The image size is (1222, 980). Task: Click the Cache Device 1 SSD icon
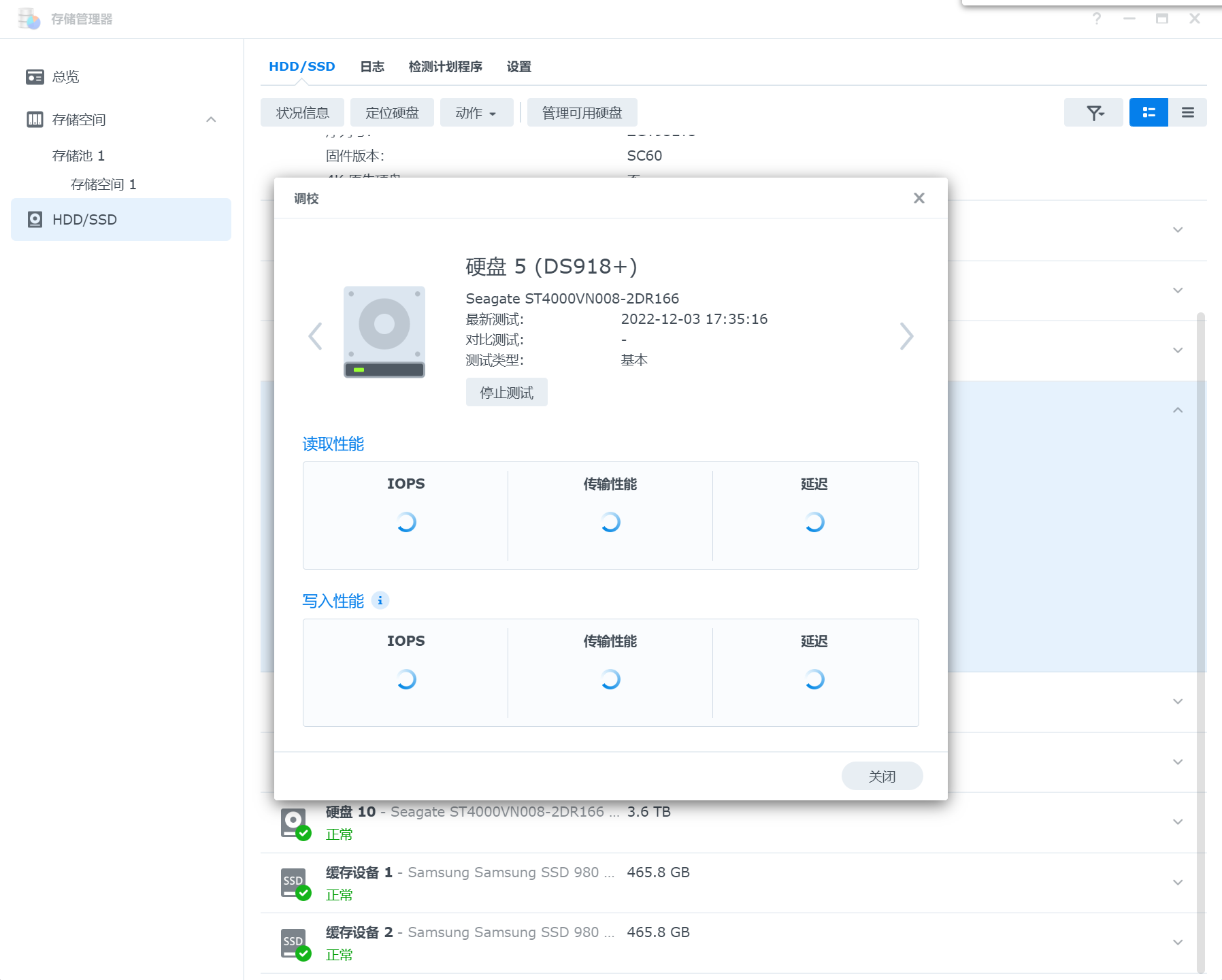(295, 883)
